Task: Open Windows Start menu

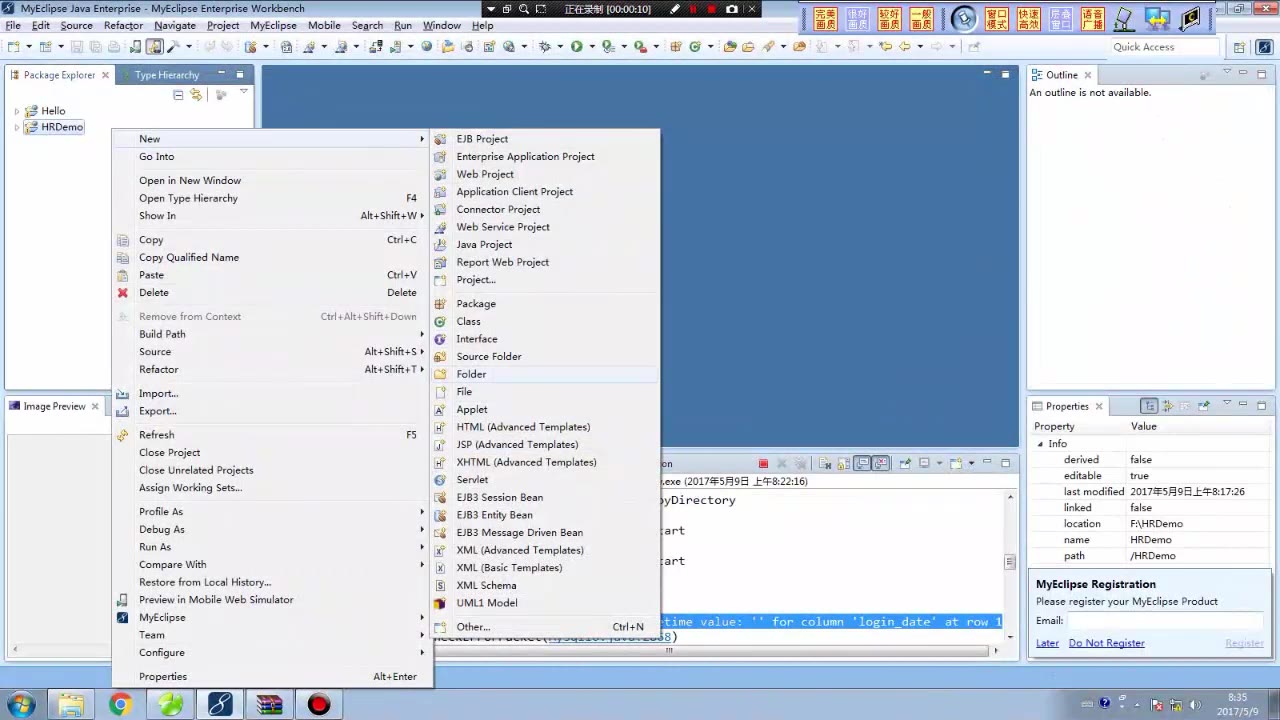Action: (x=21, y=705)
